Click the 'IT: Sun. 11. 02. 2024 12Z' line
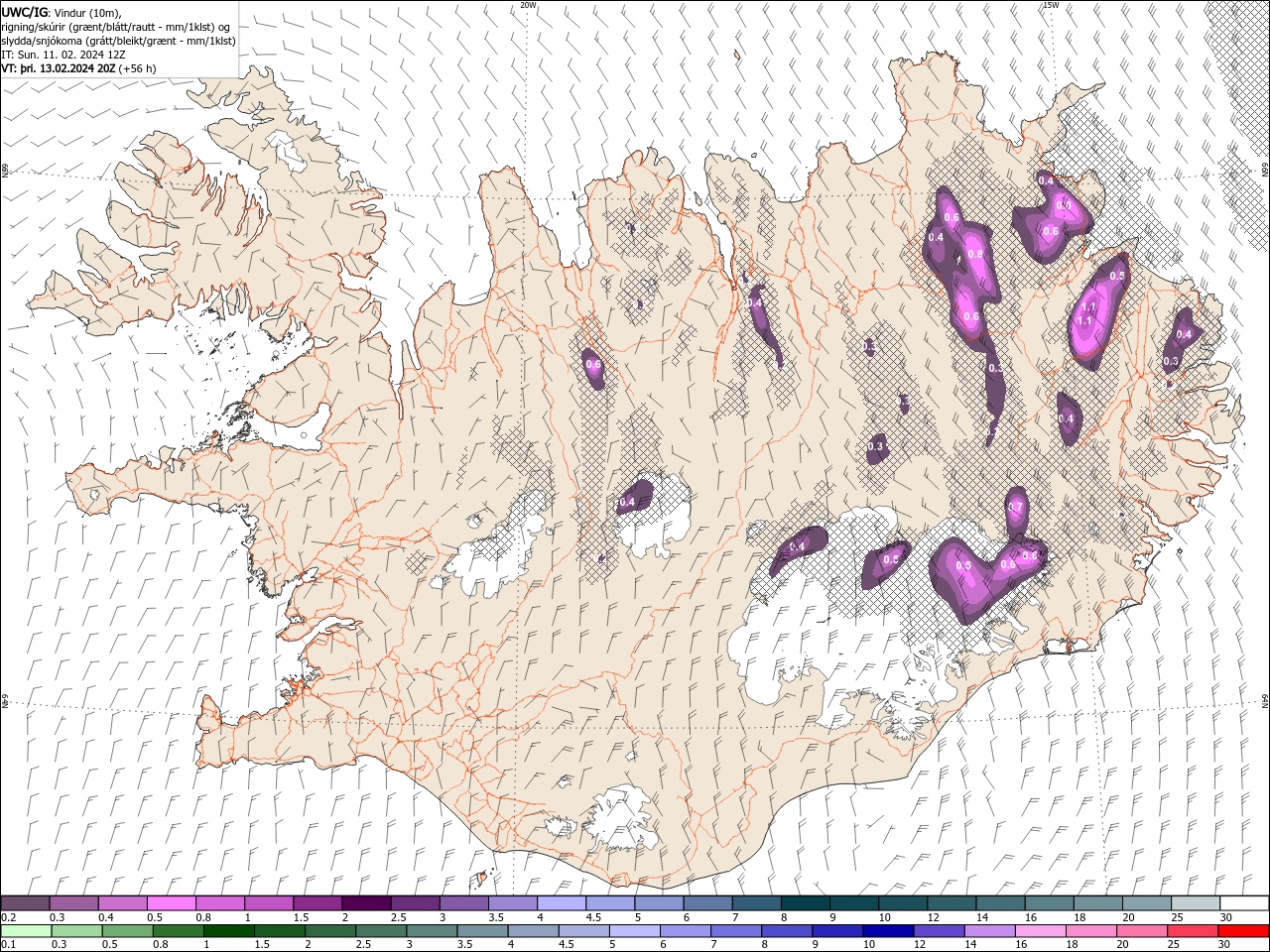This screenshot has width=1270, height=952. tap(63, 55)
